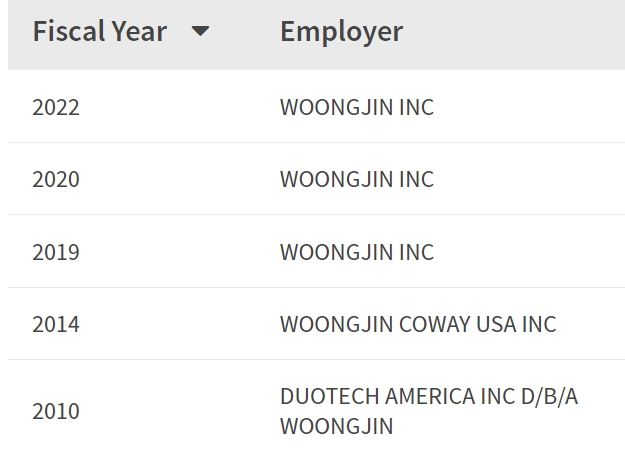Select the 2020 fiscal year cell
This screenshot has height=454, width=625.
[56, 179]
